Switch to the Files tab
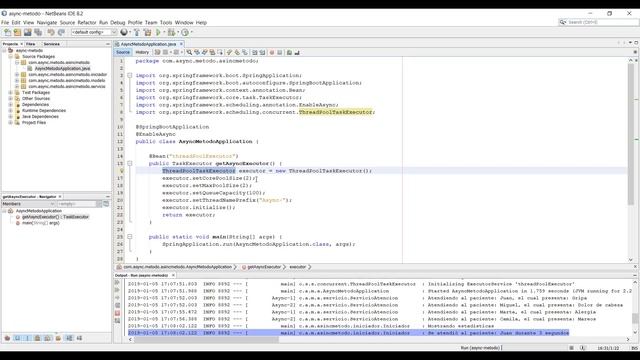Image resolution: width=640 pixels, height=360 pixels. 31,44
